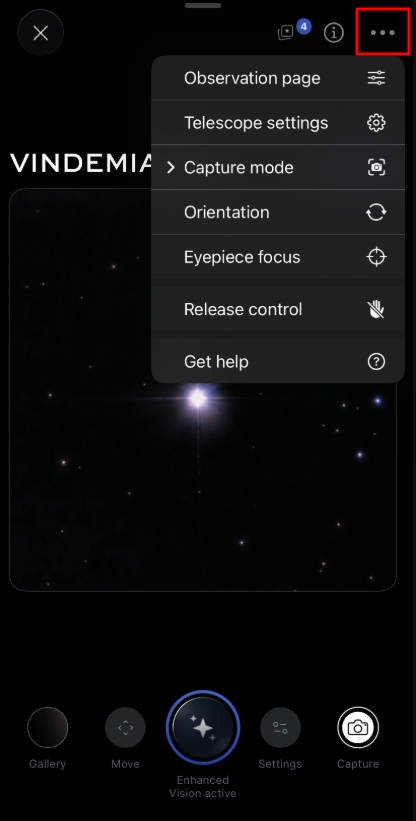Click the crosshair icon next to Eyepiece focus

coord(376,257)
